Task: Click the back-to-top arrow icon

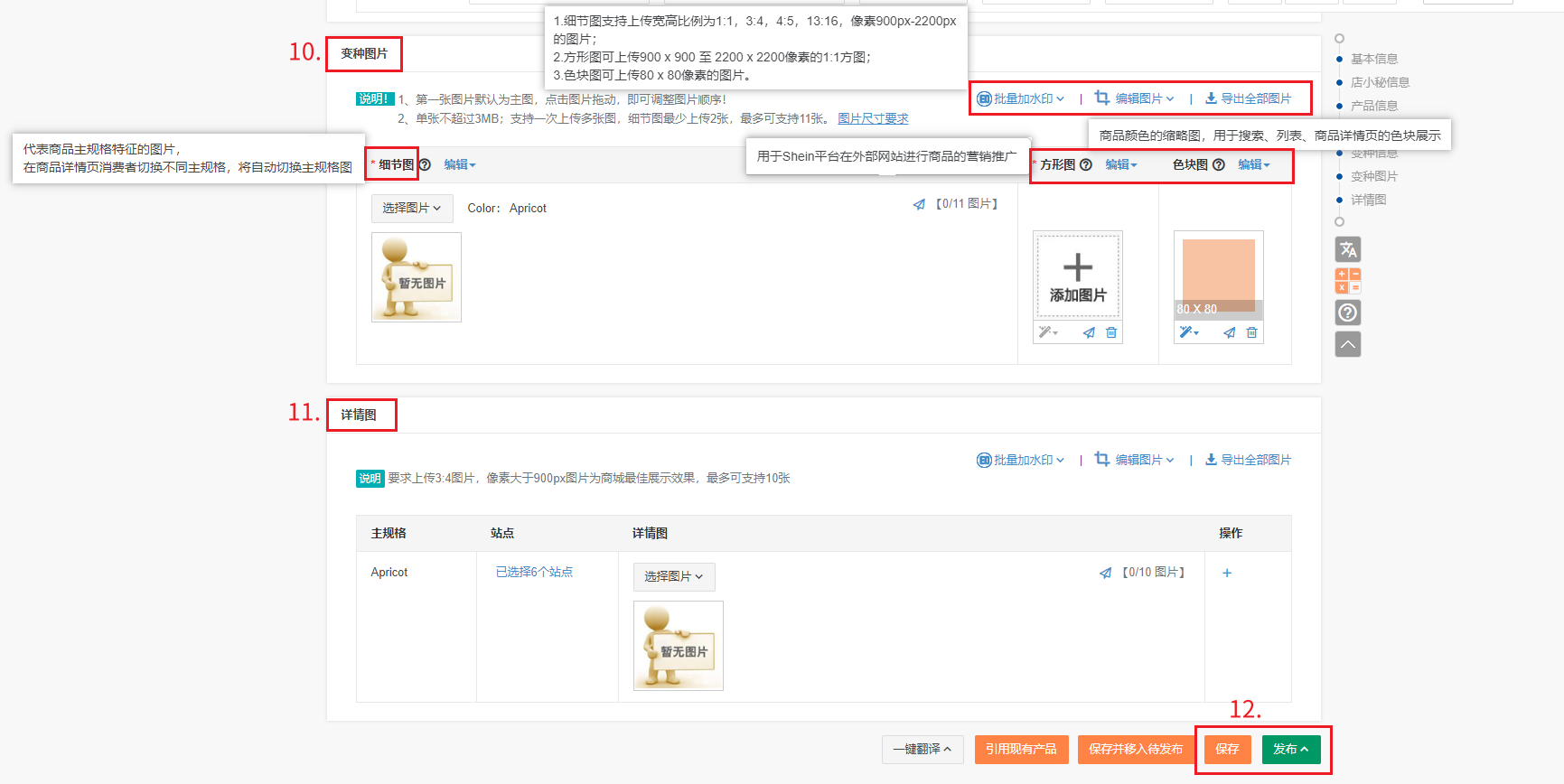Action: (1347, 344)
